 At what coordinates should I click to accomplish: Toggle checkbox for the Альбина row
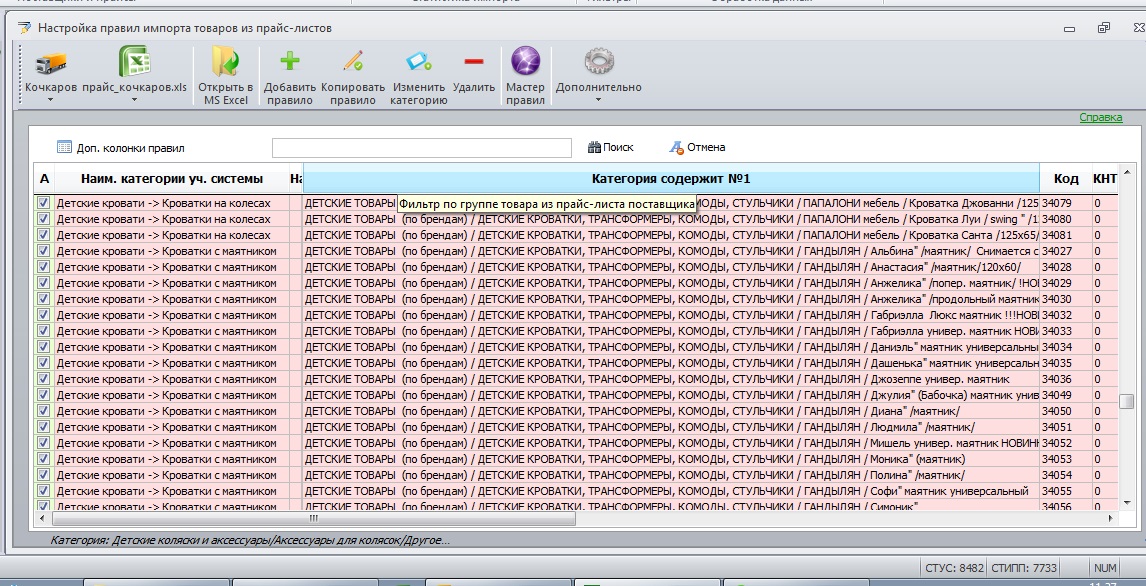point(43,251)
